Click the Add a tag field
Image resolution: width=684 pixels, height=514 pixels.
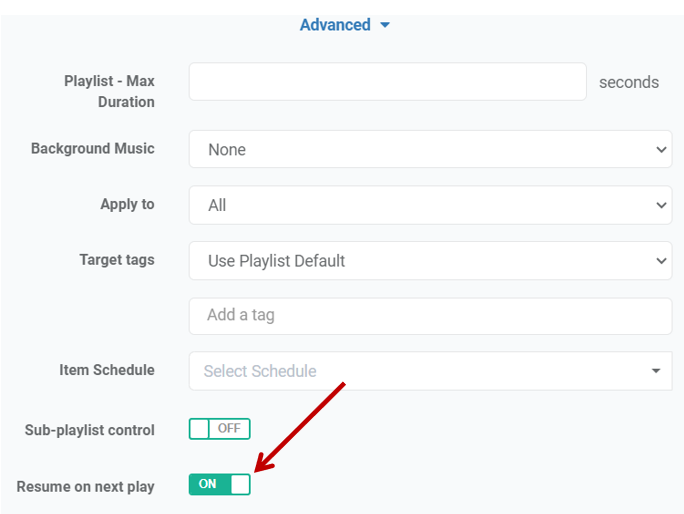[430, 316]
